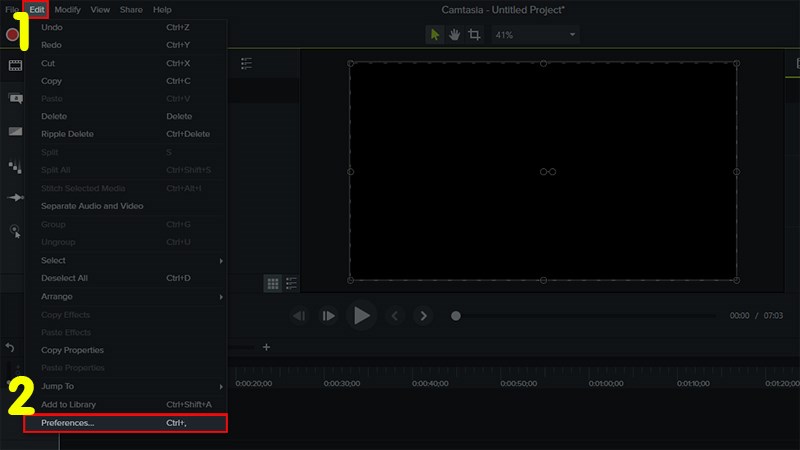Click the add track plus button
Image resolution: width=800 pixels, height=450 pixels.
click(266, 347)
